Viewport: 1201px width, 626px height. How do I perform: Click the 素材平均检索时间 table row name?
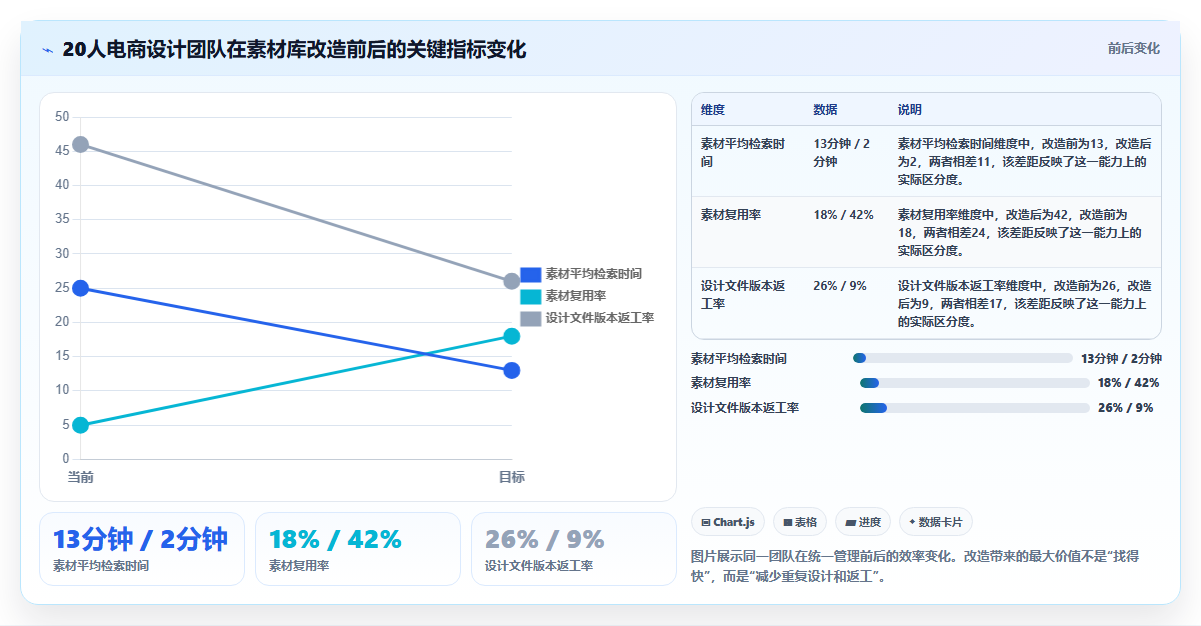coord(743,153)
